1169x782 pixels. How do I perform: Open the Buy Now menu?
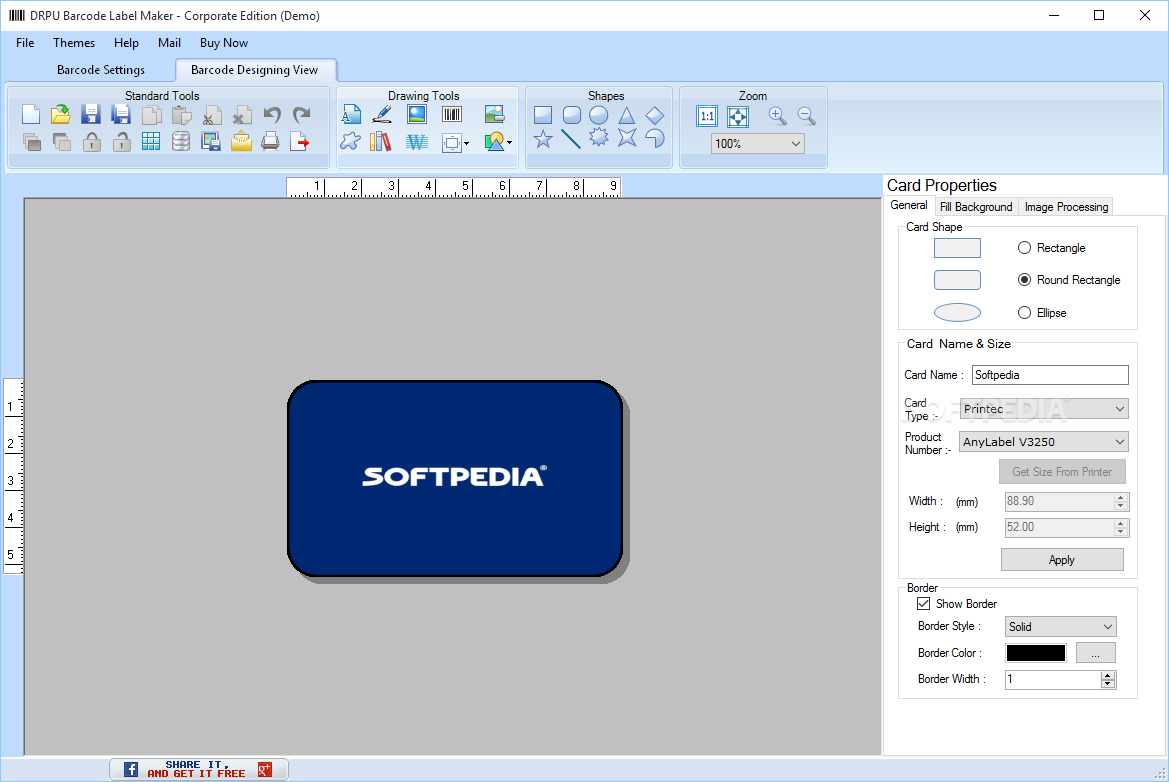(x=224, y=43)
